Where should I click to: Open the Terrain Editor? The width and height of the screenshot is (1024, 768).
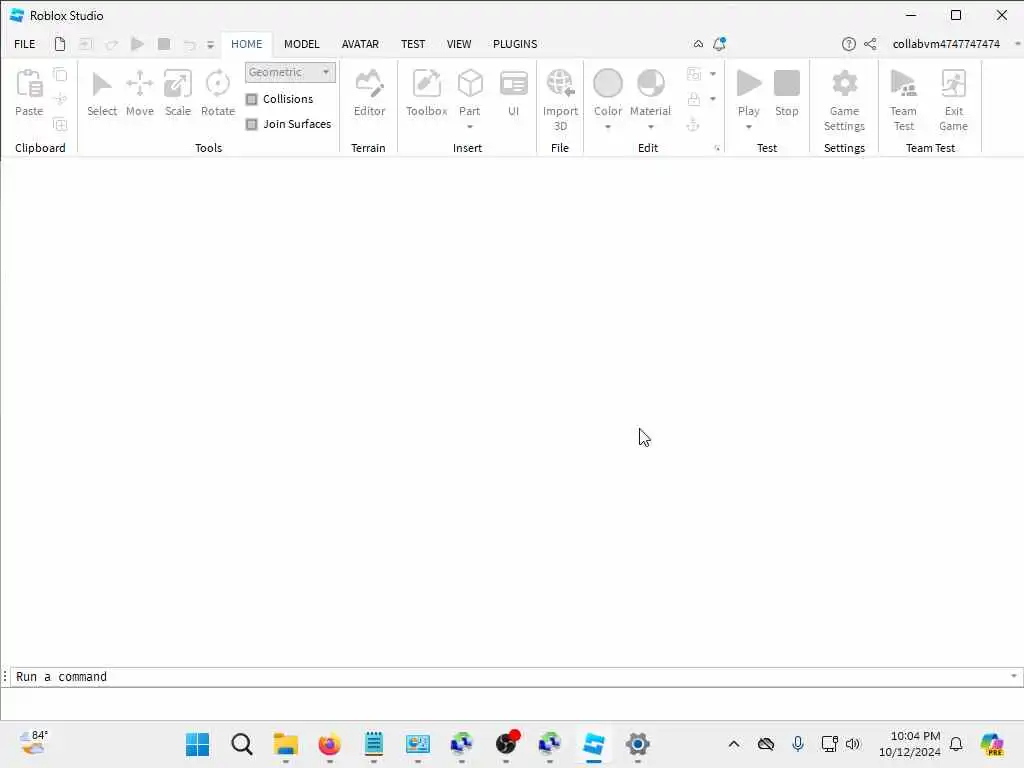pyautogui.click(x=369, y=93)
